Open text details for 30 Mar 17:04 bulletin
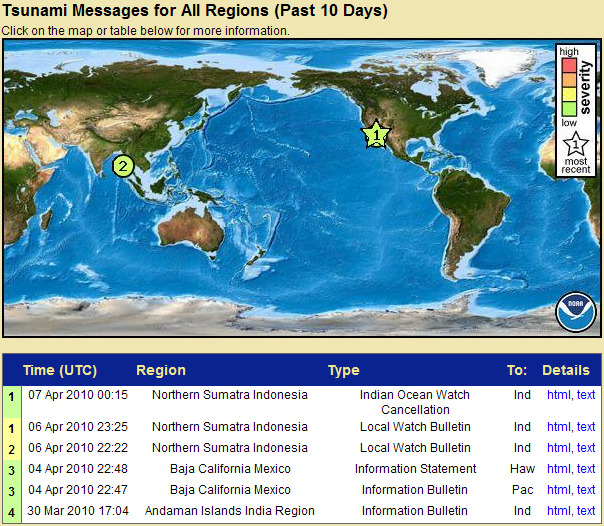The width and height of the screenshot is (604, 526). (586, 511)
